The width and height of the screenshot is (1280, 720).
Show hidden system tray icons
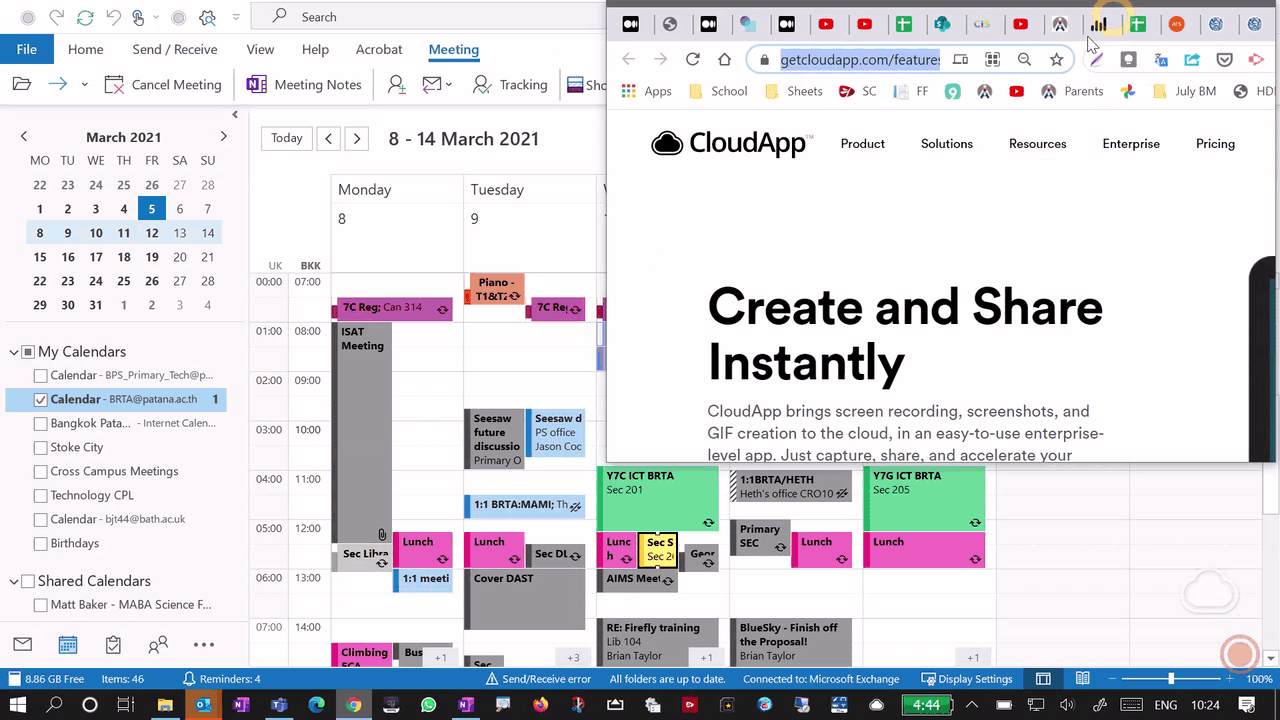click(970, 705)
